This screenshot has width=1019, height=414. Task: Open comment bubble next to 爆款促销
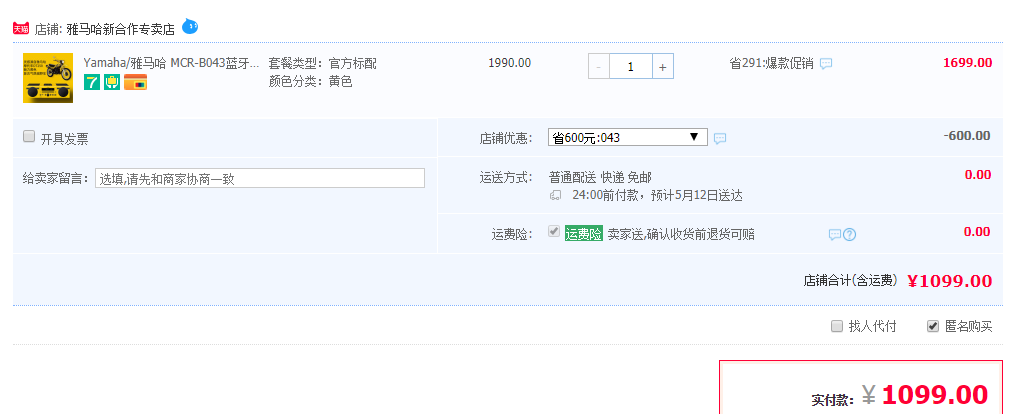pos(826,64)
